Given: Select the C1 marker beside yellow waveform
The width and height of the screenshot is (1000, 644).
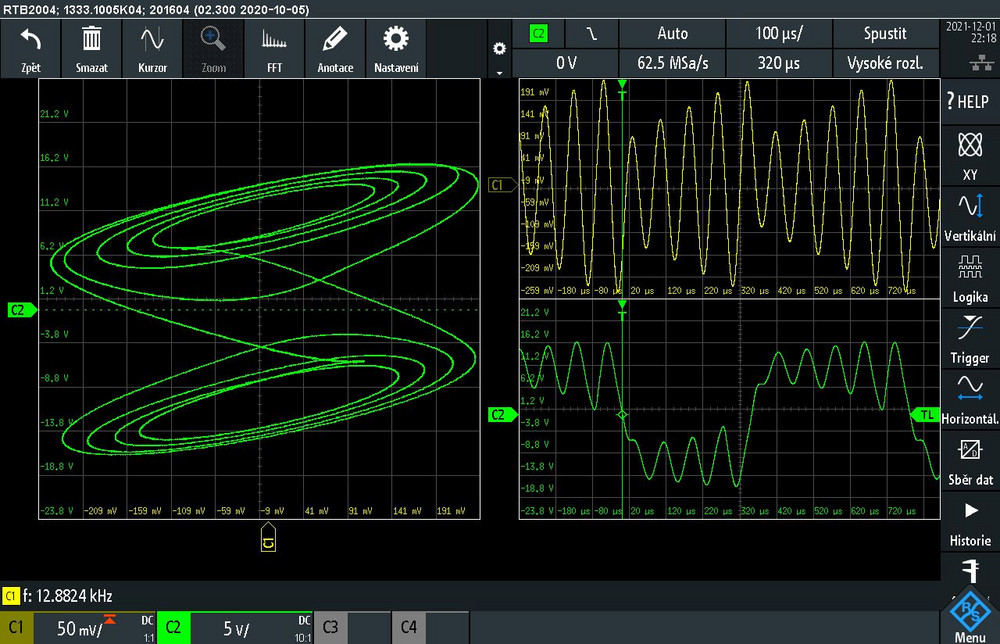Looking at the screenshot, I should point(502,185).
